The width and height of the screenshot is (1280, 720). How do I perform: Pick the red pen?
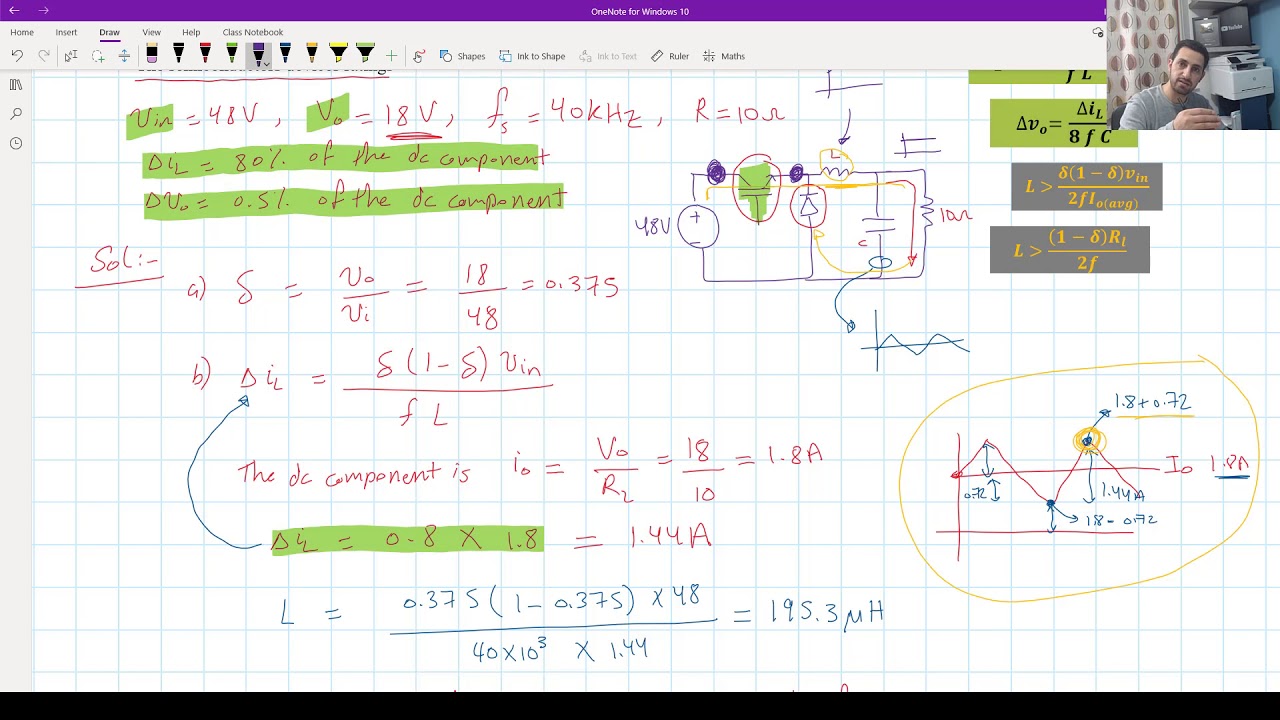click(x=205, y=55)
